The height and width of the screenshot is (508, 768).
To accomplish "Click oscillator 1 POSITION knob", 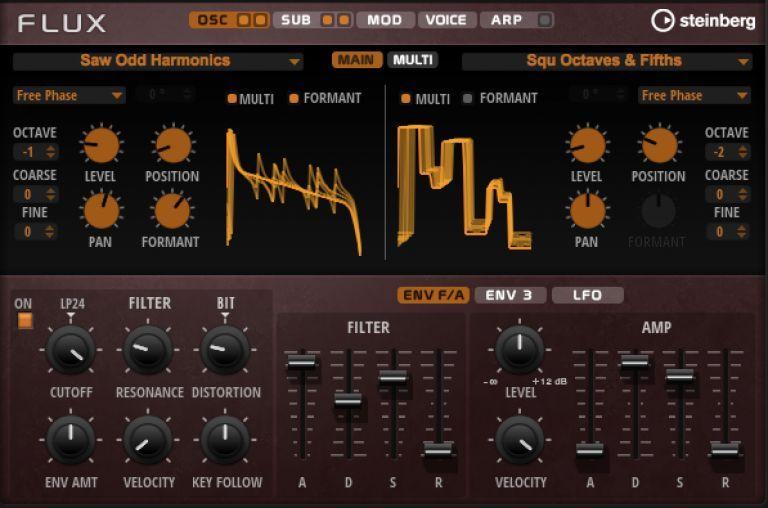I will tap(173, 145).
